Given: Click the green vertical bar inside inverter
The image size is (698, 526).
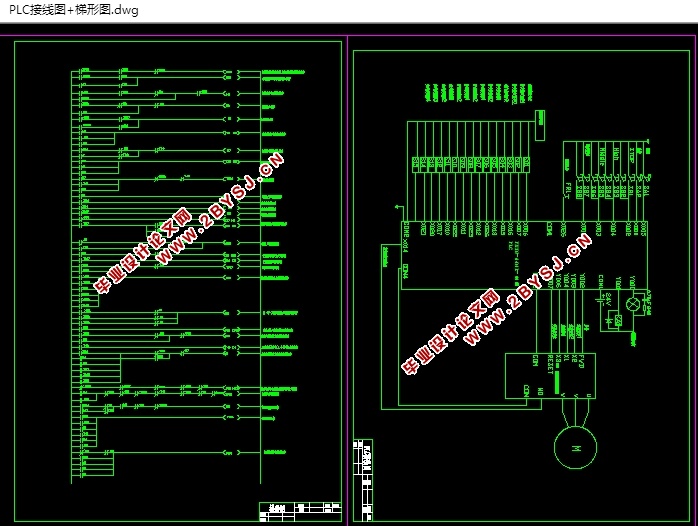Looking at the screenshot, I should 557,380.
